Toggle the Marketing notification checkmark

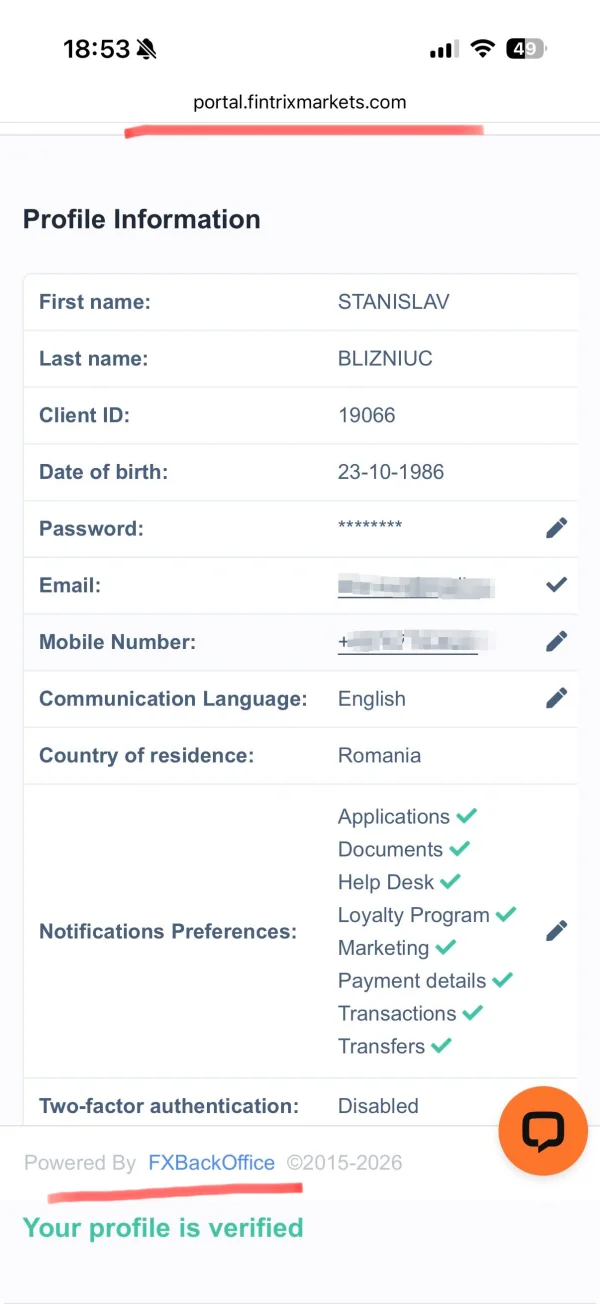tap(445, 947)
